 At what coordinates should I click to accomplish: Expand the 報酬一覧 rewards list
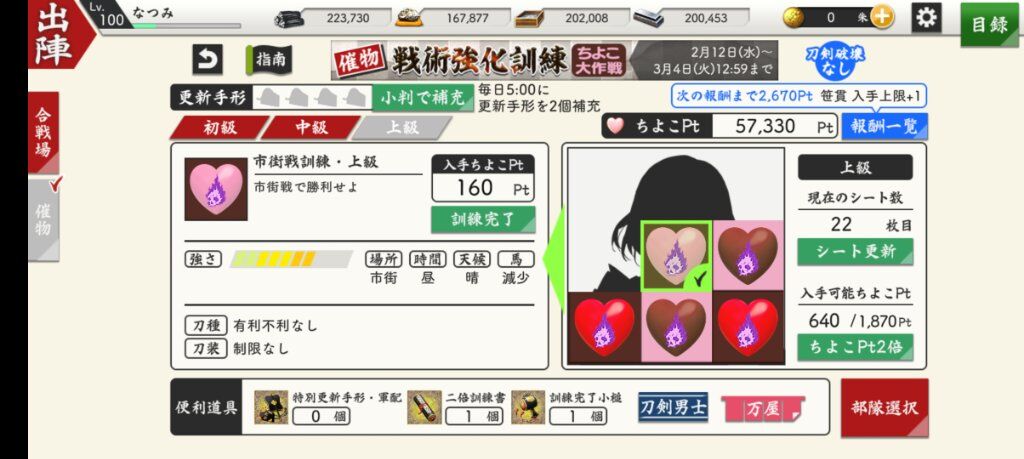point(884,126)
